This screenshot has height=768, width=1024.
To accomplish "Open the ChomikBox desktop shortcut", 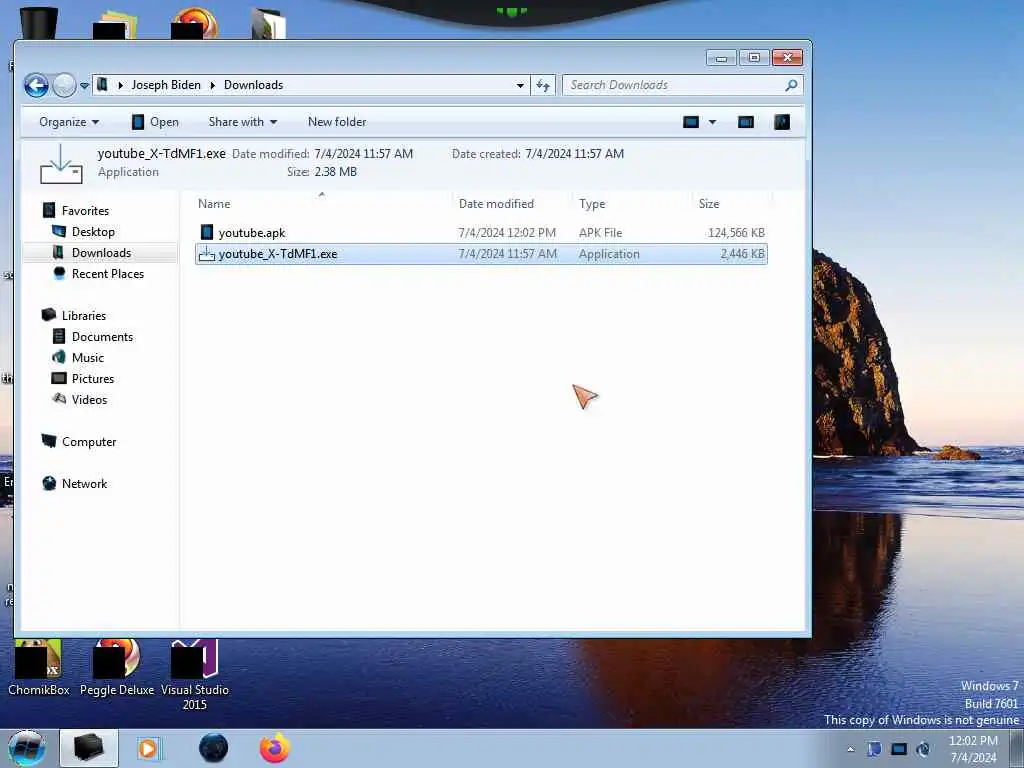I will coord(39,668).
